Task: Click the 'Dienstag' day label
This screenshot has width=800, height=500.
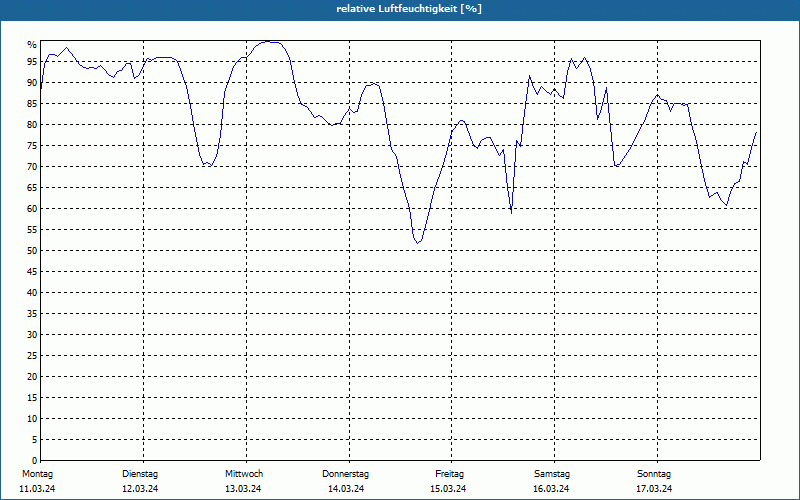Action: click(140, 474)
